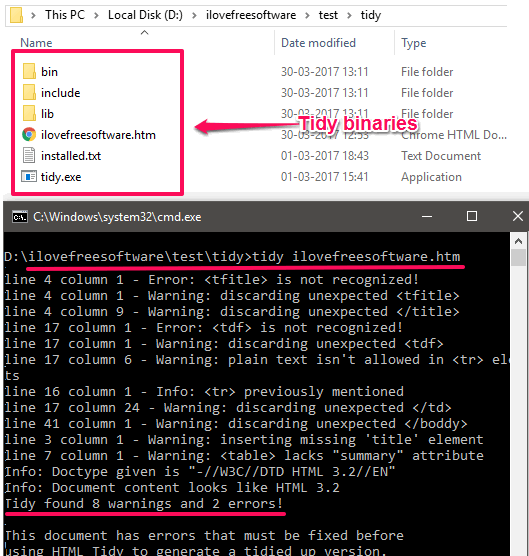Click the cmd.exe title bar icon
This screenshot has width=529, height=556.
(20, 216)
